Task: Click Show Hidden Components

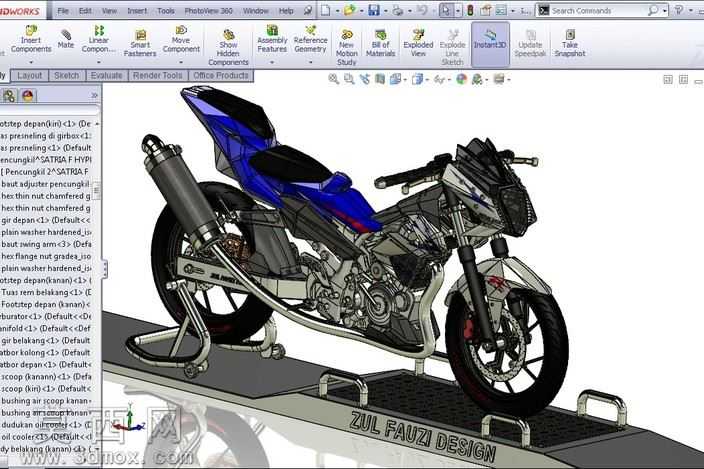Action: (x=228, y=48)
